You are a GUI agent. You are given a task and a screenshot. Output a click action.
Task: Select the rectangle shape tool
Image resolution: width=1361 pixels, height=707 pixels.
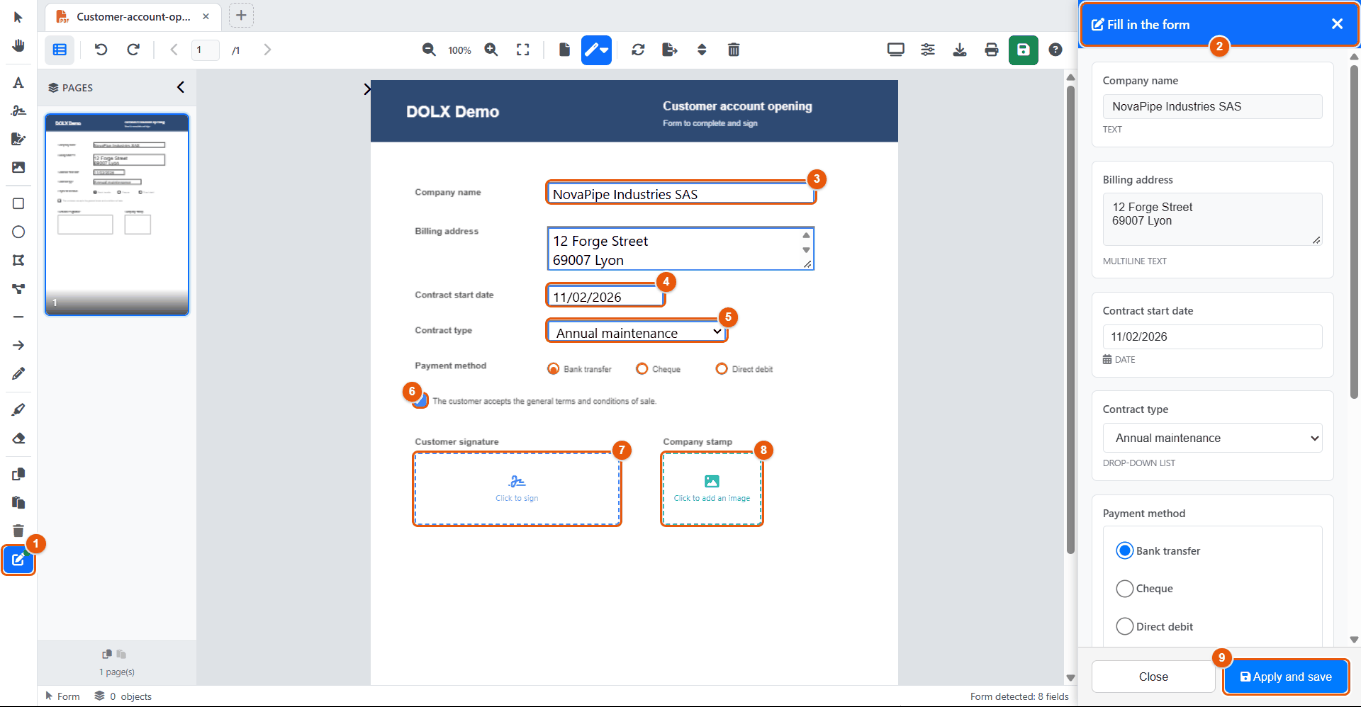18,203
